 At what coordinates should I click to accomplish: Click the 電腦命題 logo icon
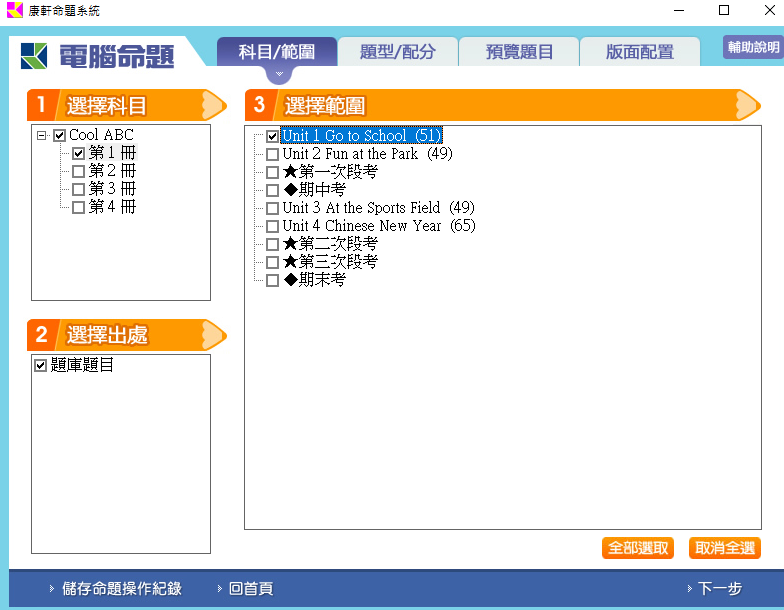pos(35,55)
